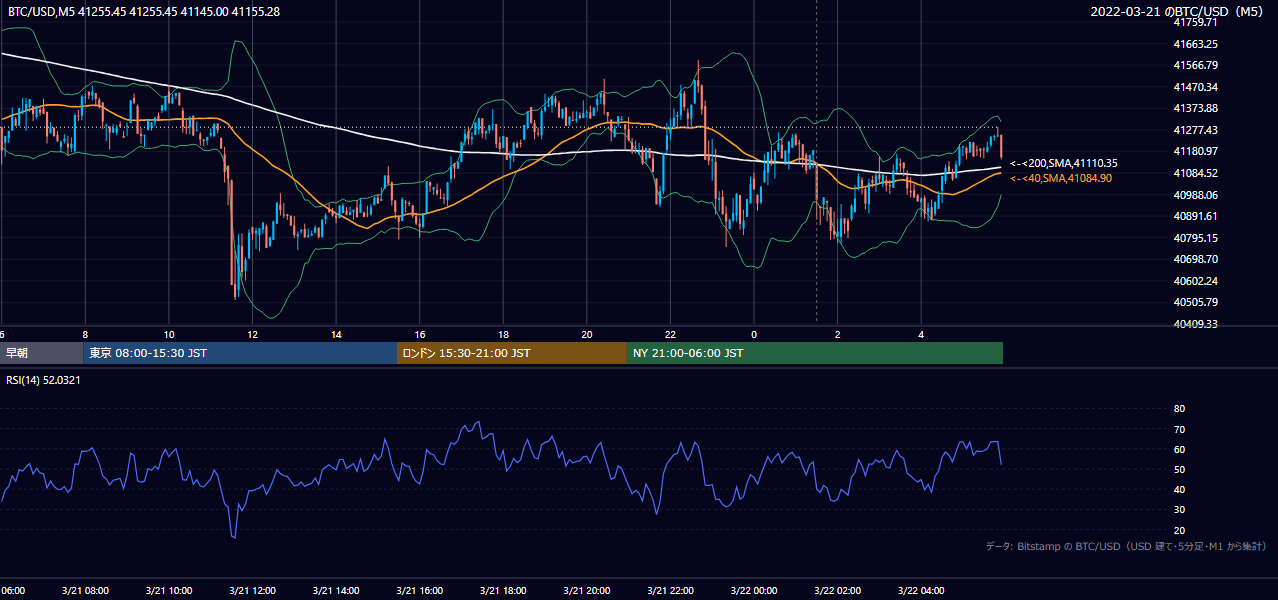Click the 3/22 00:00 time label
1278x600 pixels.
coord(754,591)
